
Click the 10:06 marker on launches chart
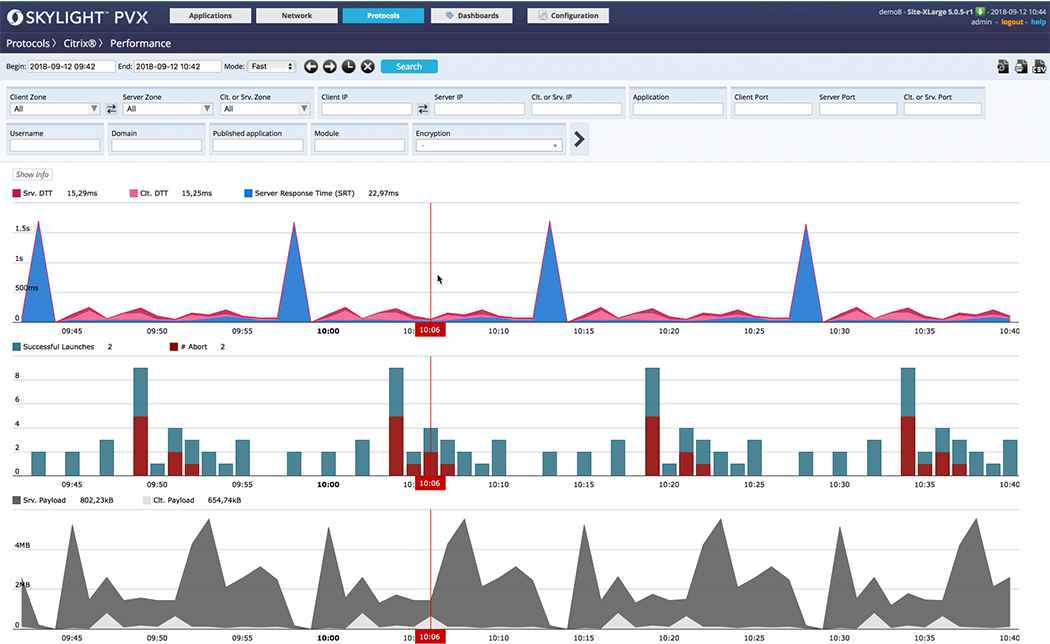click(430, 483)
